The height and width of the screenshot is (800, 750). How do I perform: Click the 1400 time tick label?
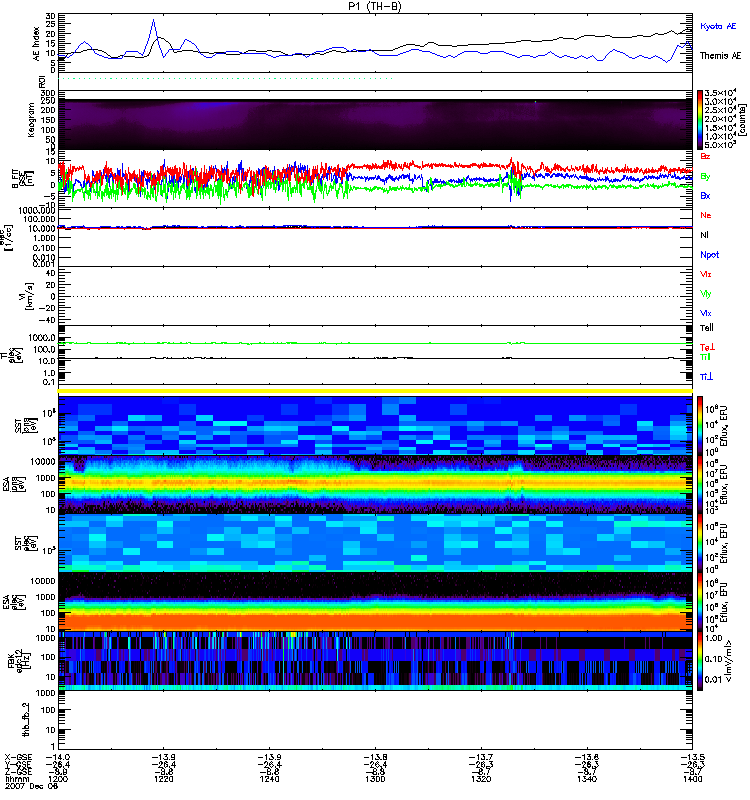(x=692, y=779)
